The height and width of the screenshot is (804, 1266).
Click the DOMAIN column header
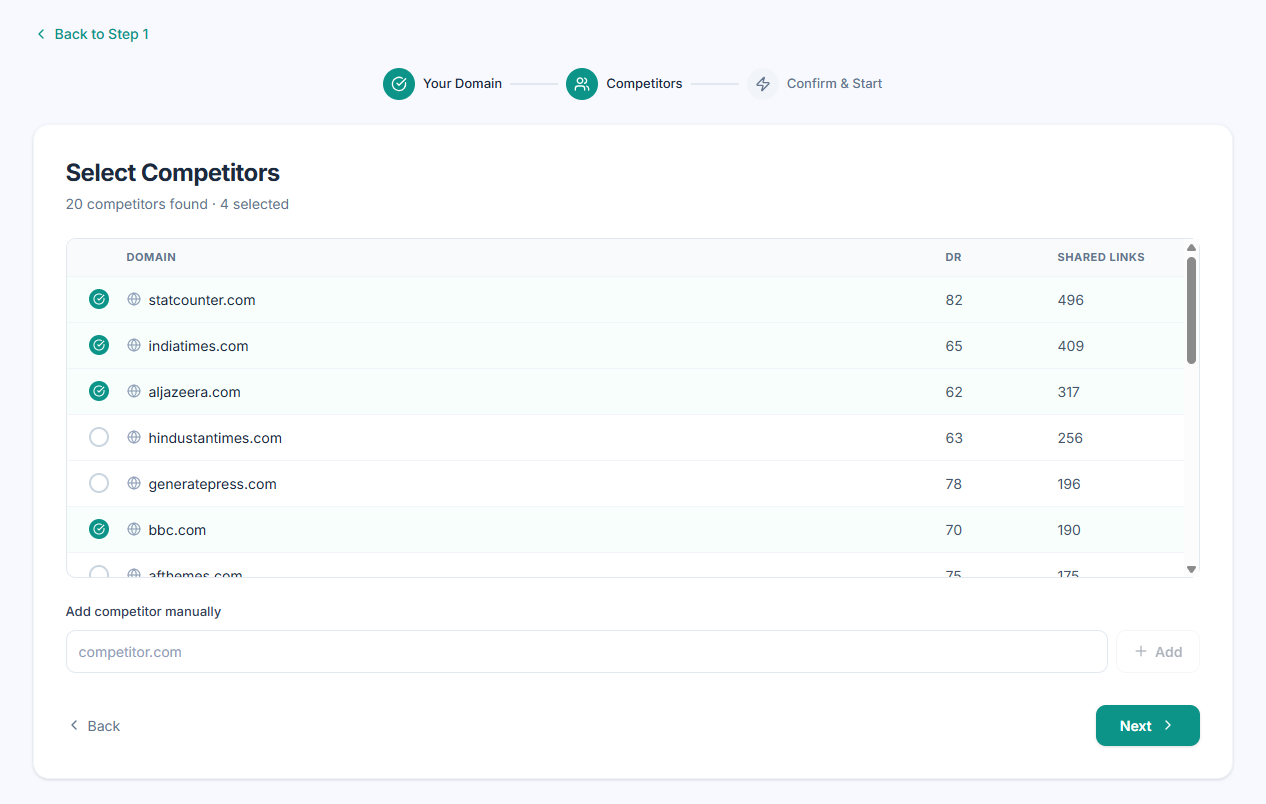tap(151, 257)
